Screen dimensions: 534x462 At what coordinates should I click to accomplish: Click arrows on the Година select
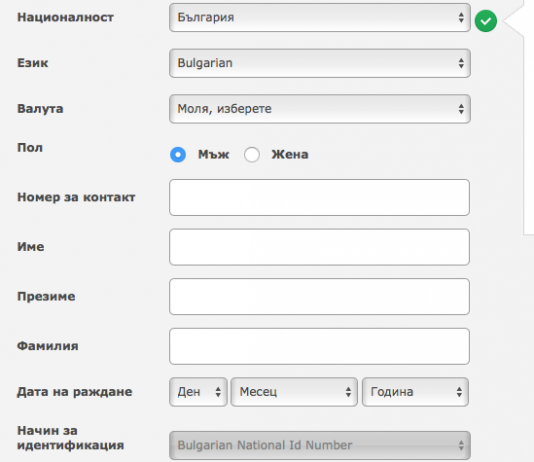click(459, 392)
